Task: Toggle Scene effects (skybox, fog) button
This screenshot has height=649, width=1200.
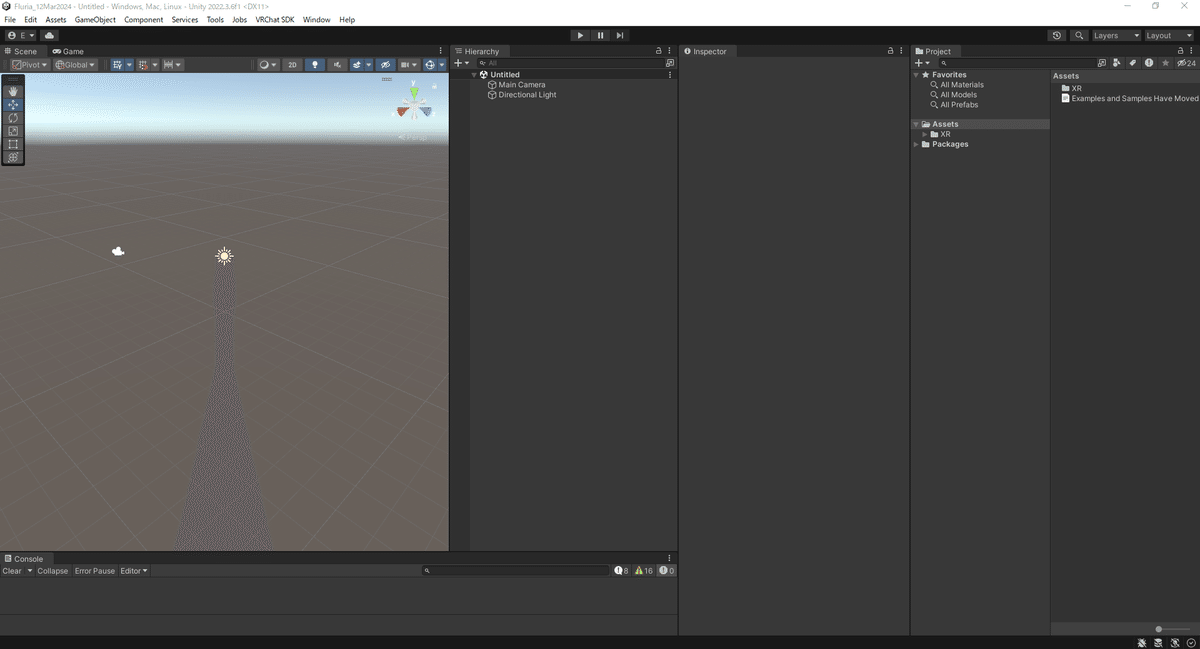Action: (x=357, y=65)
